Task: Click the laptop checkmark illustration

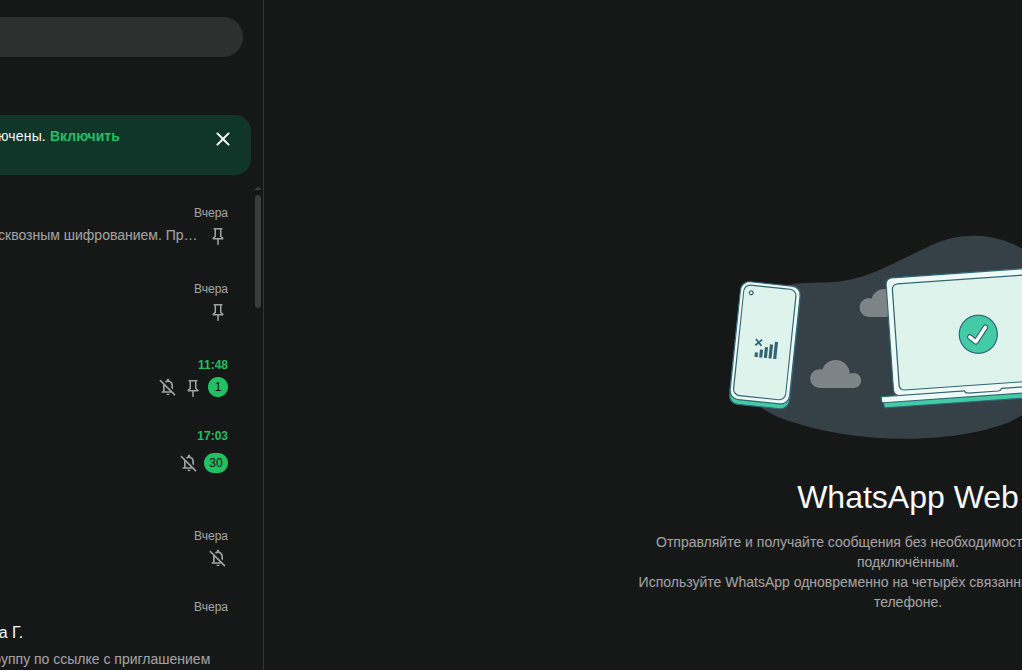Action: tap(978, 334)
